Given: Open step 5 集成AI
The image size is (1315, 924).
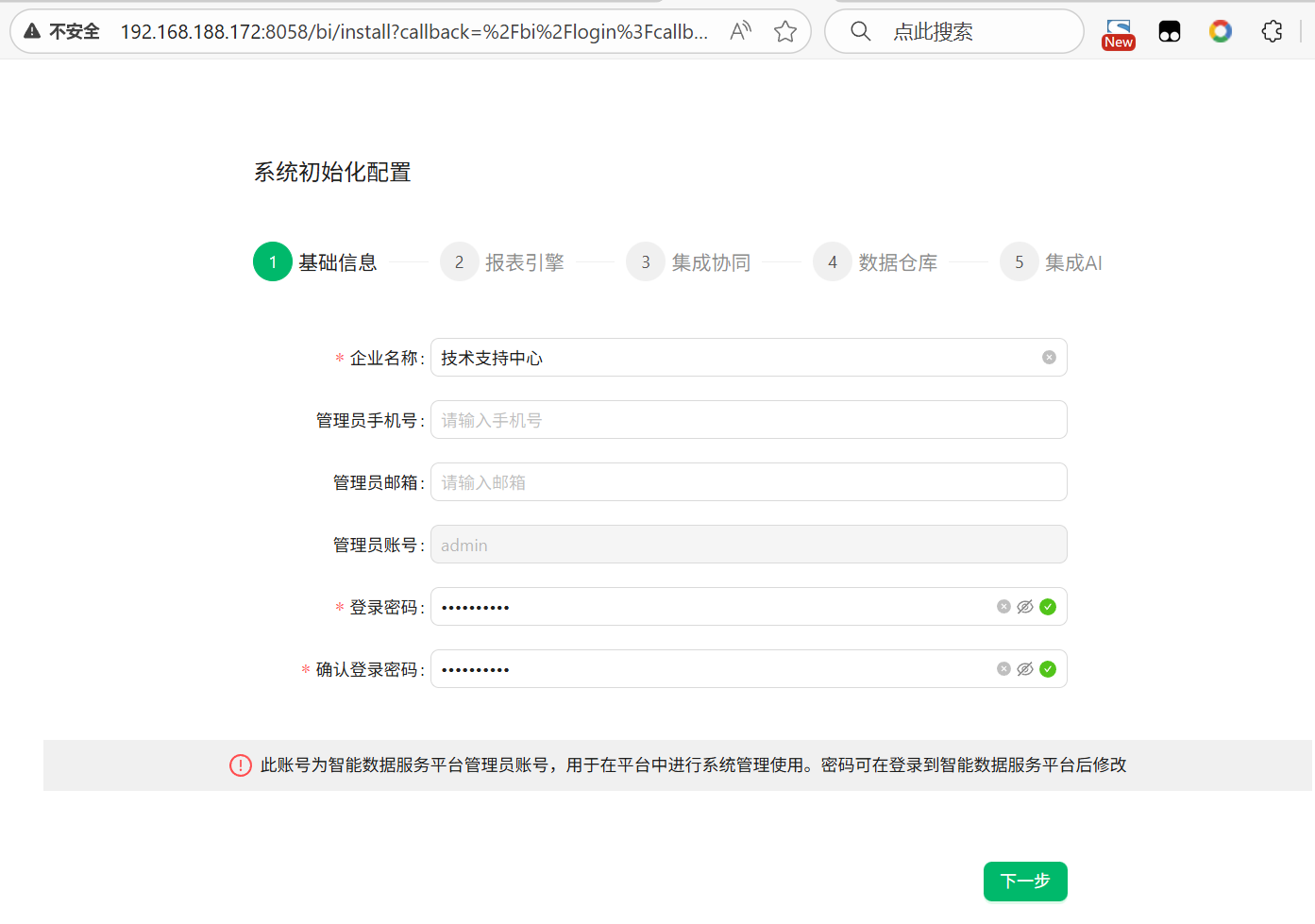Looking at the screenshot, I should [1051, 262].
